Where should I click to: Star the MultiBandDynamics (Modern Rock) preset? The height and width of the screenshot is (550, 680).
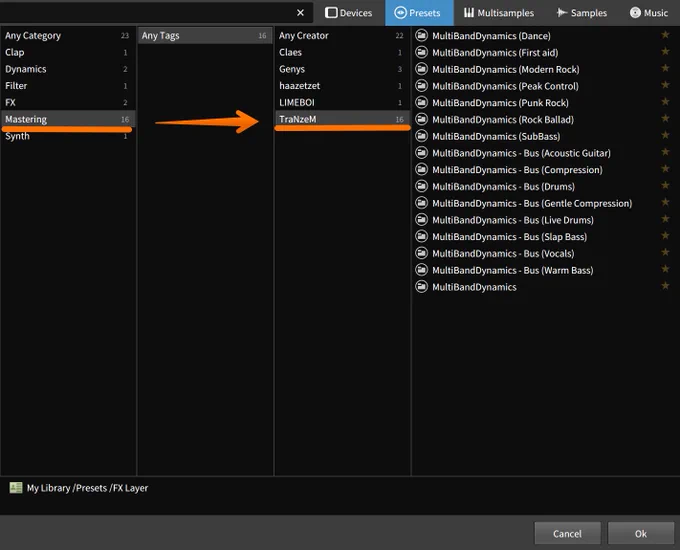[x=665, y=68]
